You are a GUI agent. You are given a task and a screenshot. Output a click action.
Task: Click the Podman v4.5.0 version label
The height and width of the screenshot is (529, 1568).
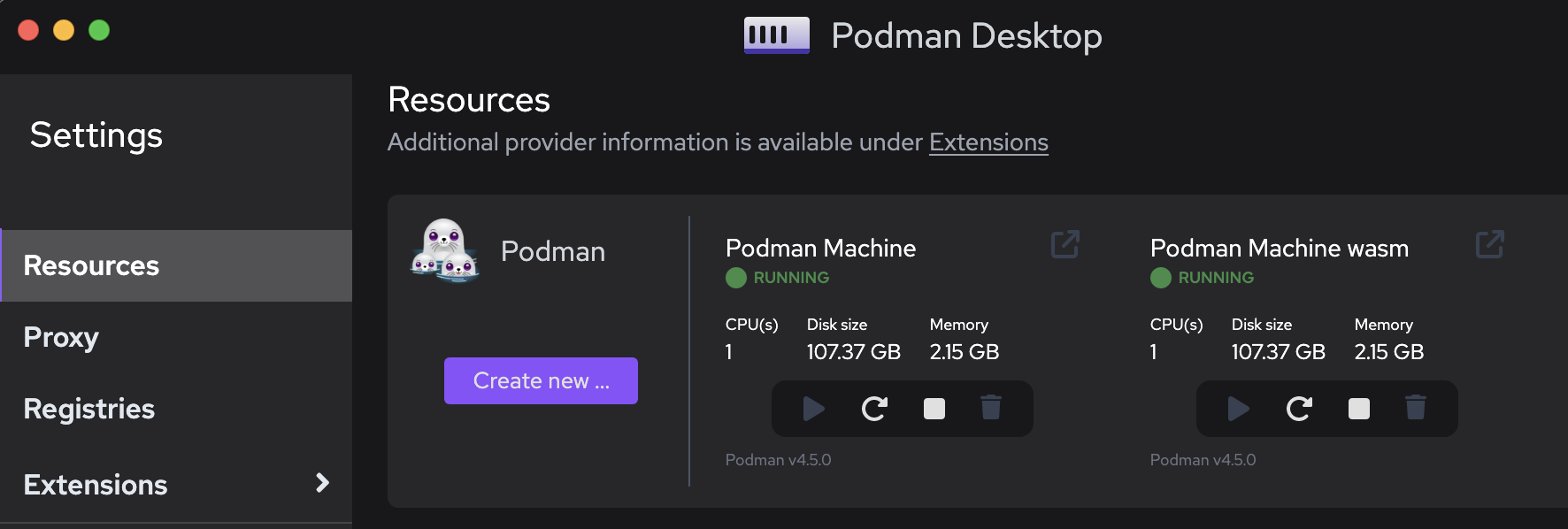(779, 459)
